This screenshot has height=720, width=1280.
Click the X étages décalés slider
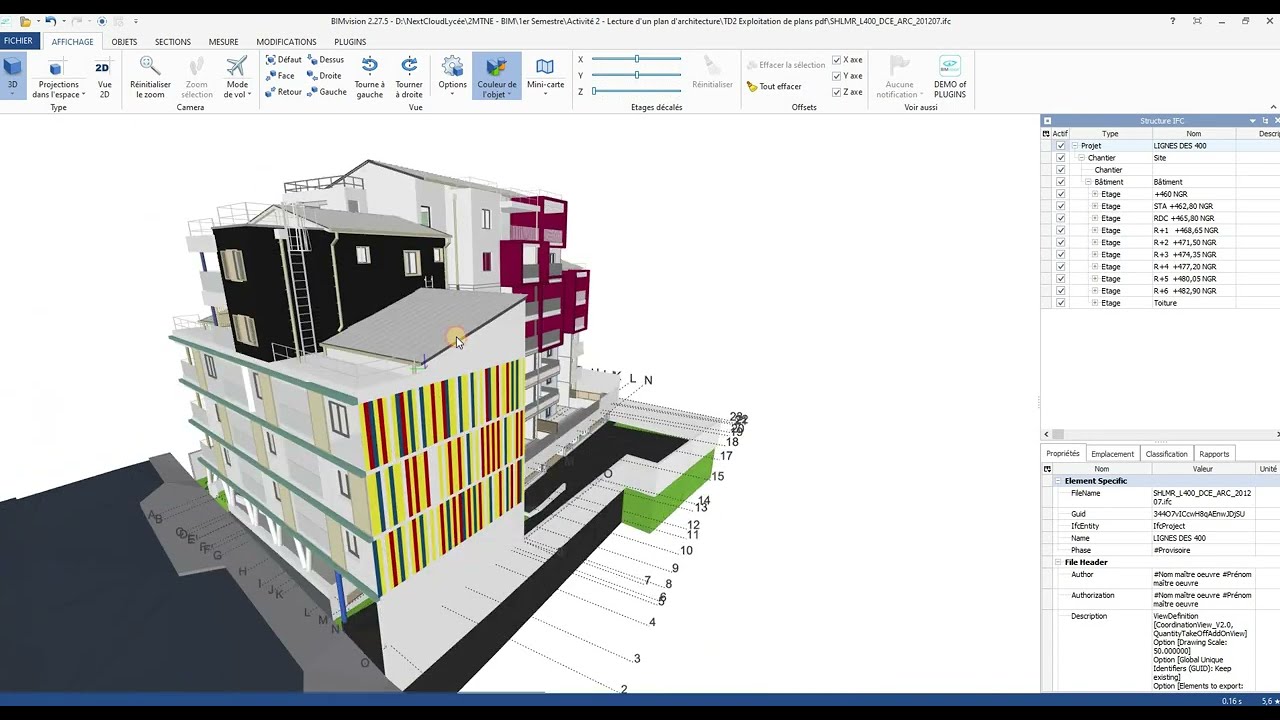[636, 59]
